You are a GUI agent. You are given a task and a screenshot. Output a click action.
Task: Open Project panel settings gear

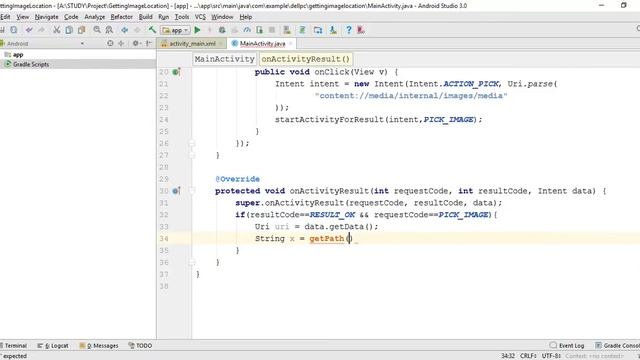tap(136, 43)
